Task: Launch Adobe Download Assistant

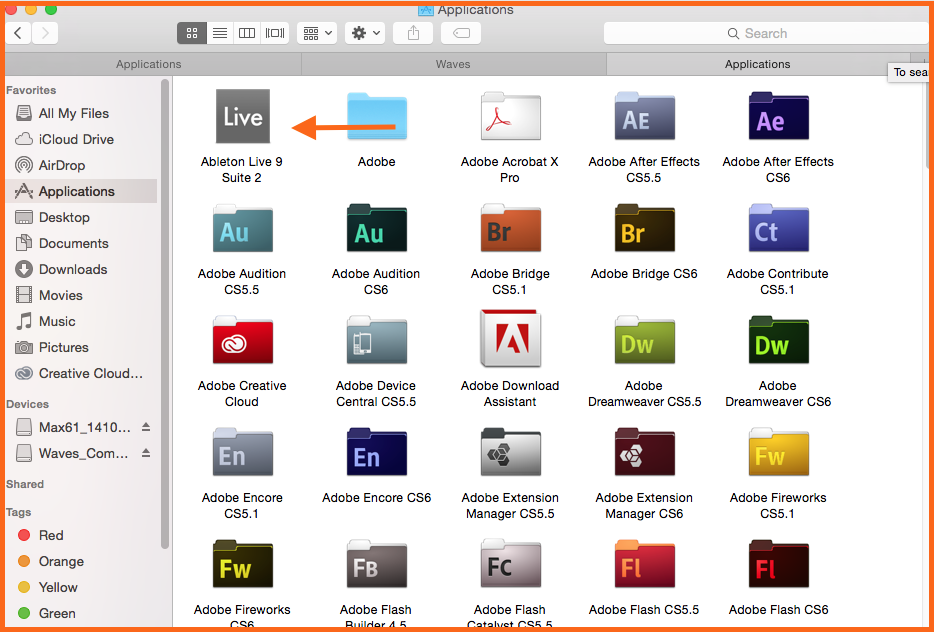Action: 510,340
